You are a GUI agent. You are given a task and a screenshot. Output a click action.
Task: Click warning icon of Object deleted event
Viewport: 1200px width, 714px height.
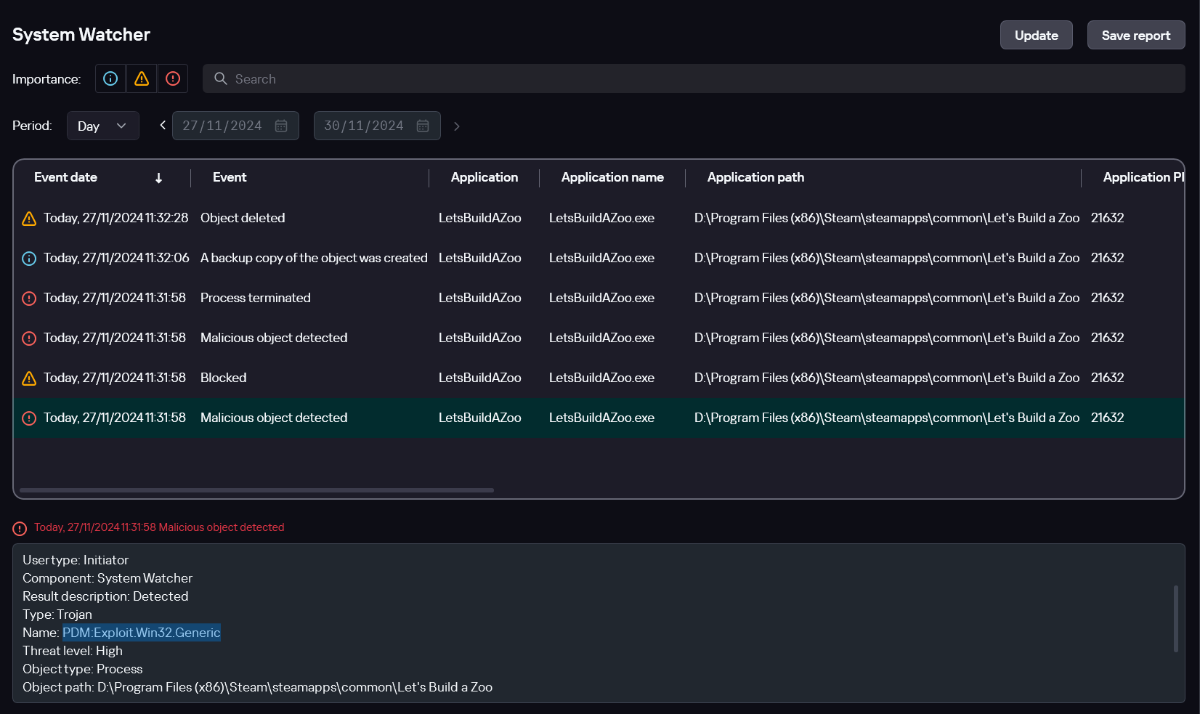[29, 218]
